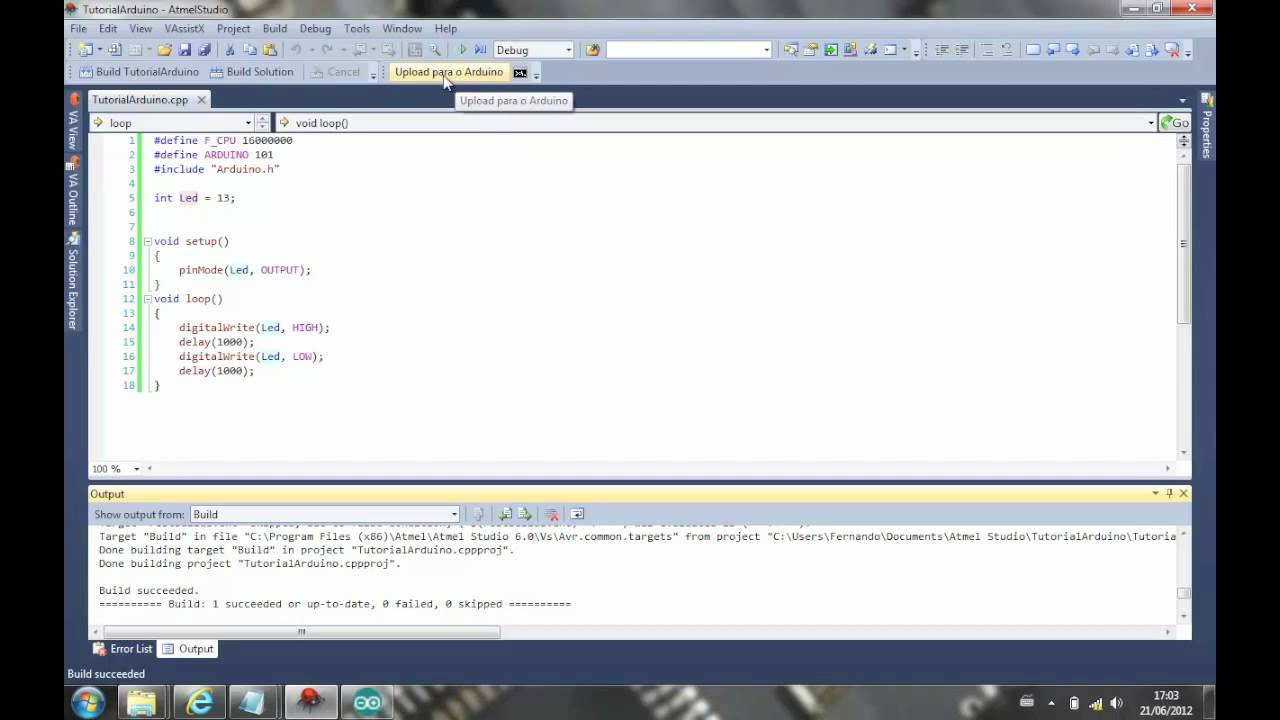Click the Paste clipboard icon

[x=270, y=49]
